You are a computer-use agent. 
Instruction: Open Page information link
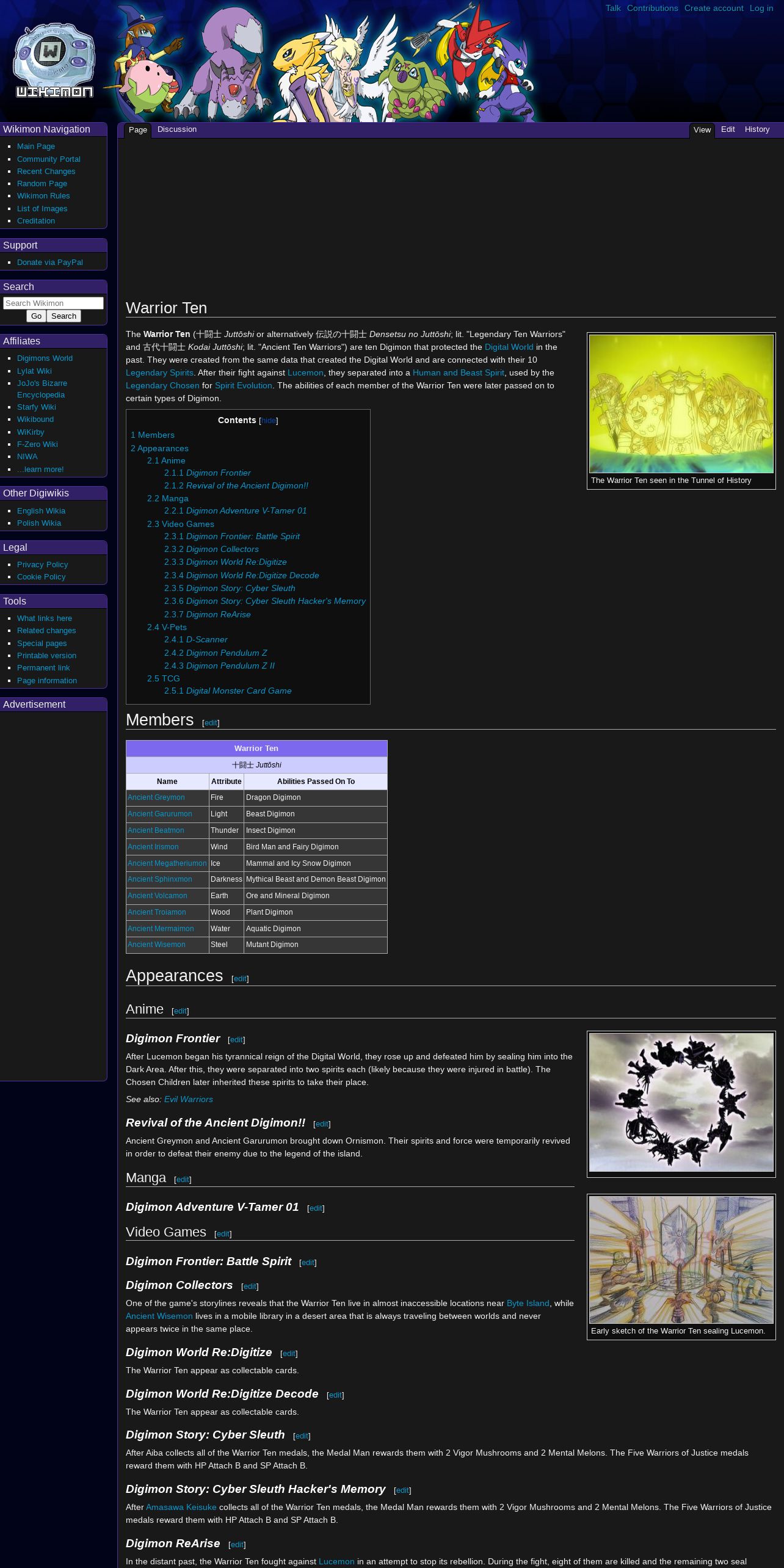[47, 681]
